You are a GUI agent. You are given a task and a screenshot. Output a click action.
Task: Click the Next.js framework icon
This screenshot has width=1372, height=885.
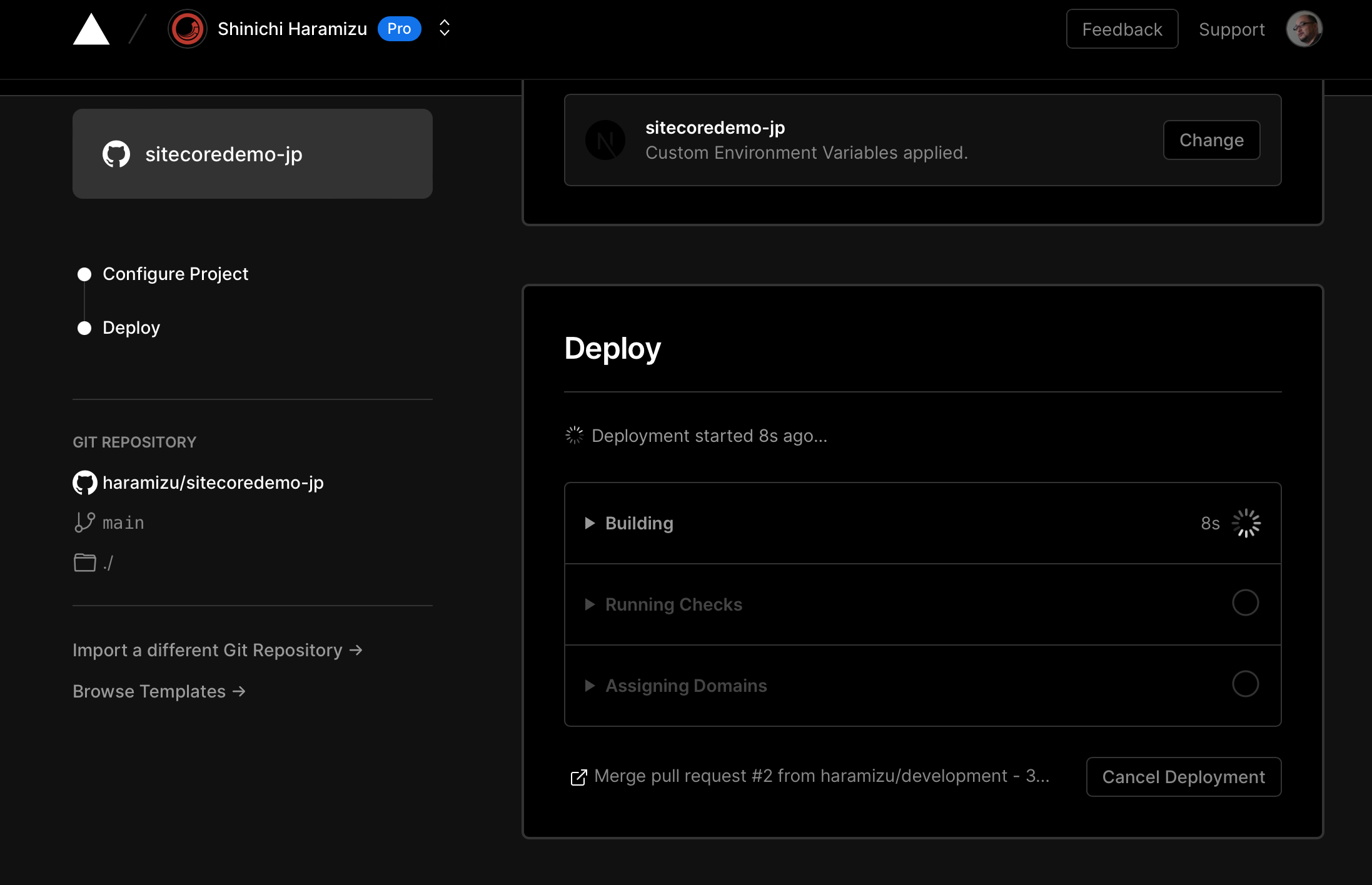pyautogui.click(x=605, y=140)
